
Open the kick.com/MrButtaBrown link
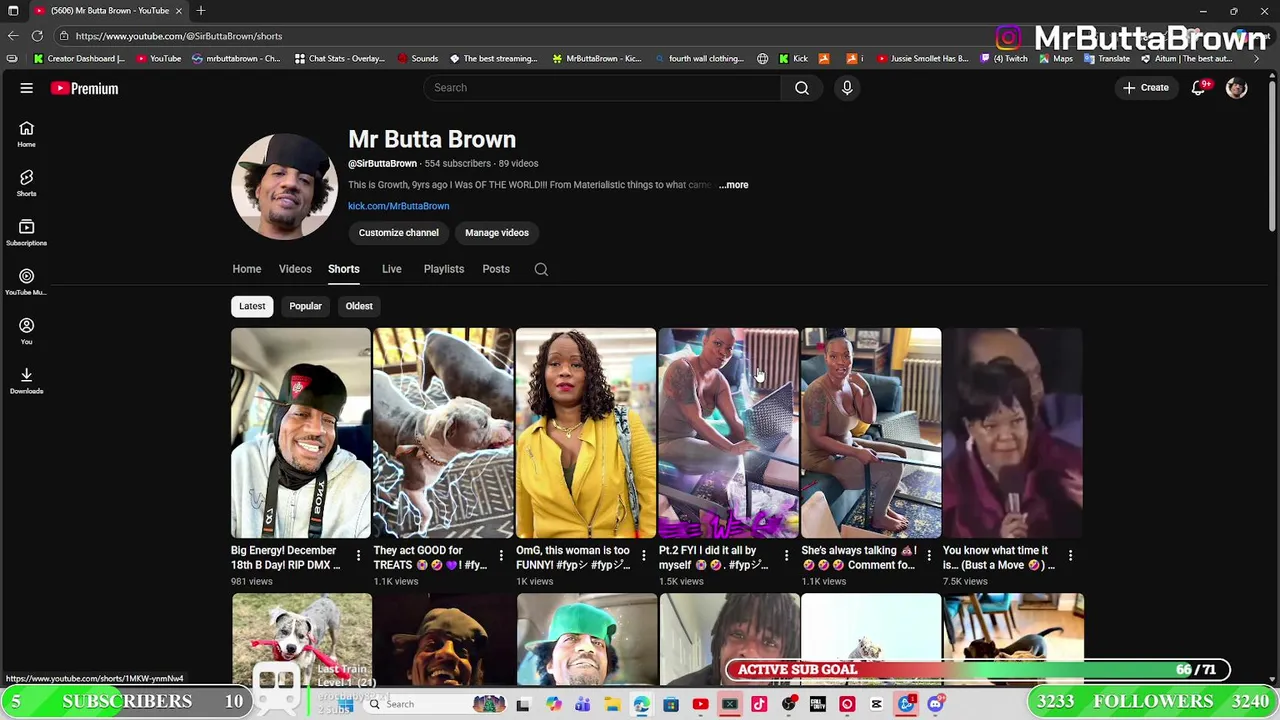click(x=398, y=206)
